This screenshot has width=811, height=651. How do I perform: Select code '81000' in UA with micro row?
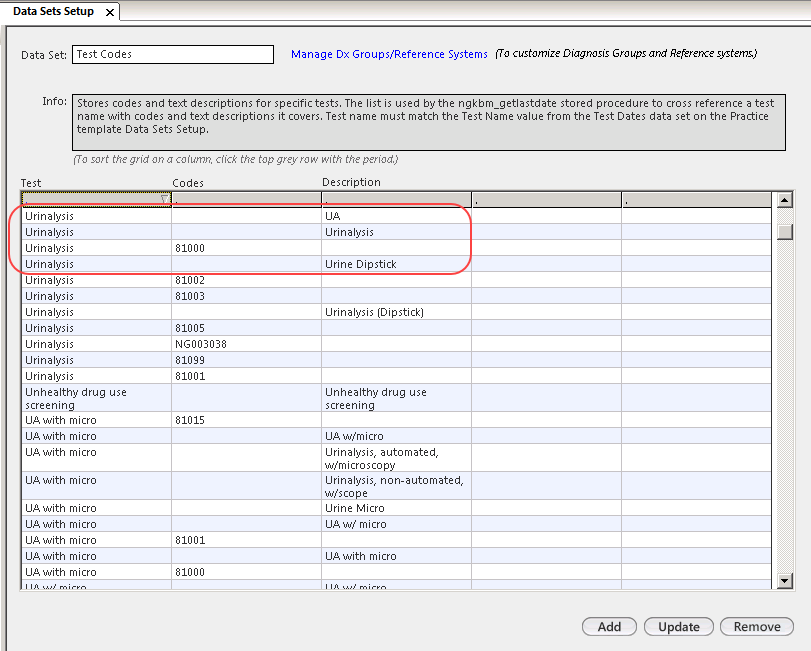coord(246,572)
